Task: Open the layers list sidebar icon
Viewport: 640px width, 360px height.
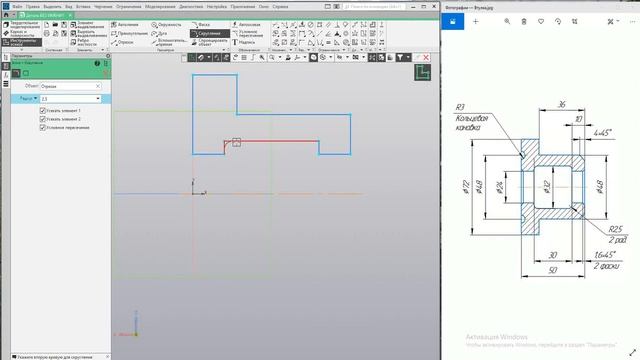Action: pyautogui.click(x=6, y=84)
